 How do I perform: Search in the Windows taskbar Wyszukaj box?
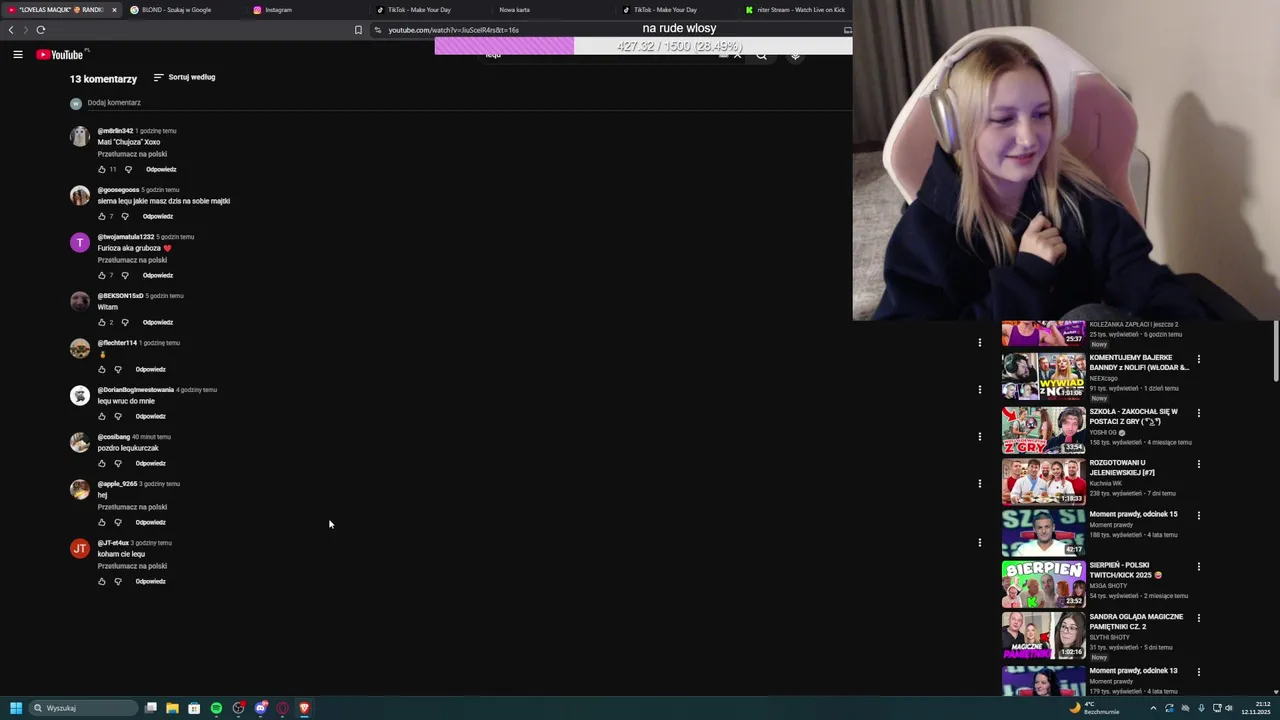click(84, 708)
